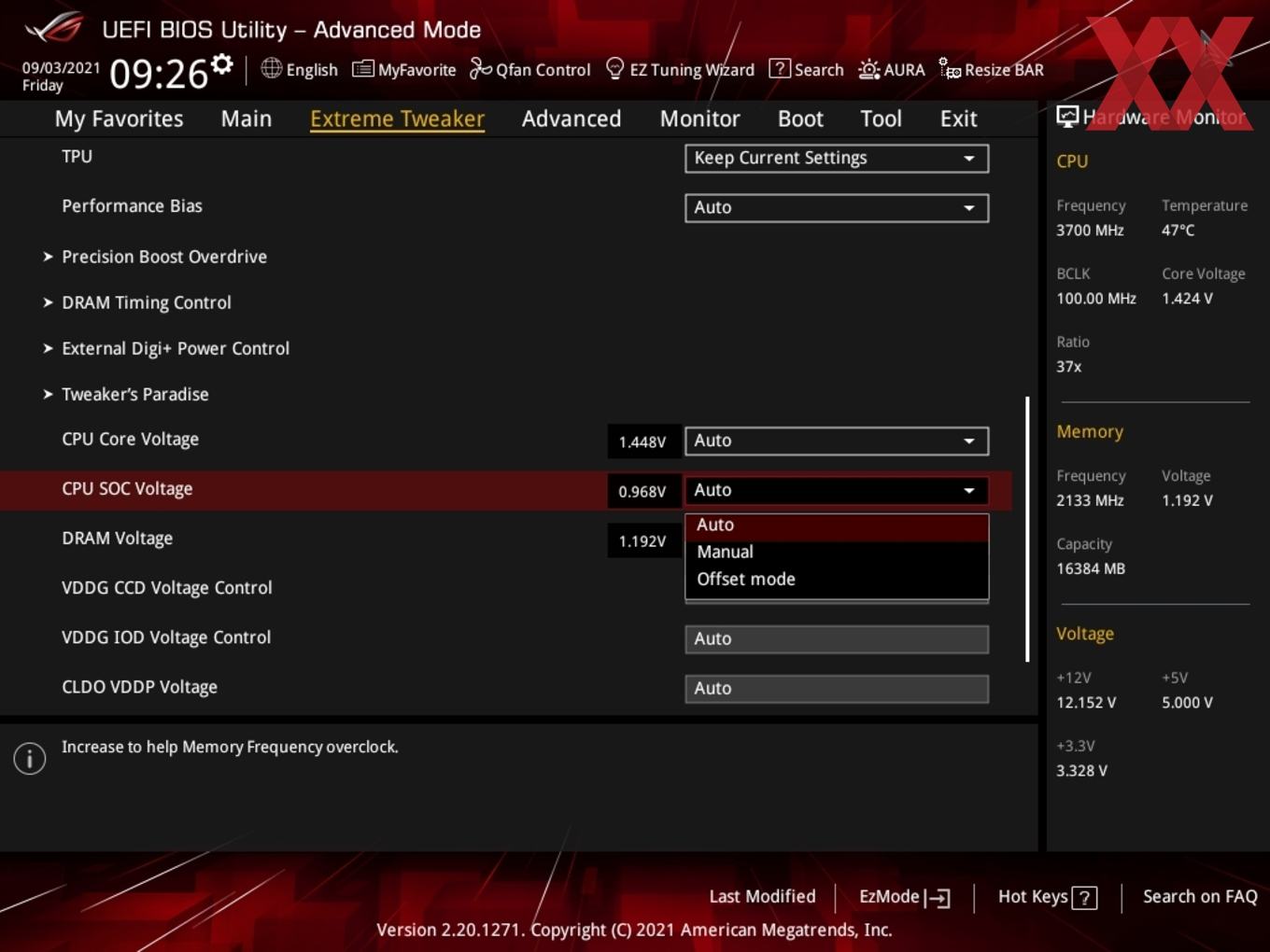
Task: Click the 1.448V CPU core voltage readout
Action: tap(642, 441)
